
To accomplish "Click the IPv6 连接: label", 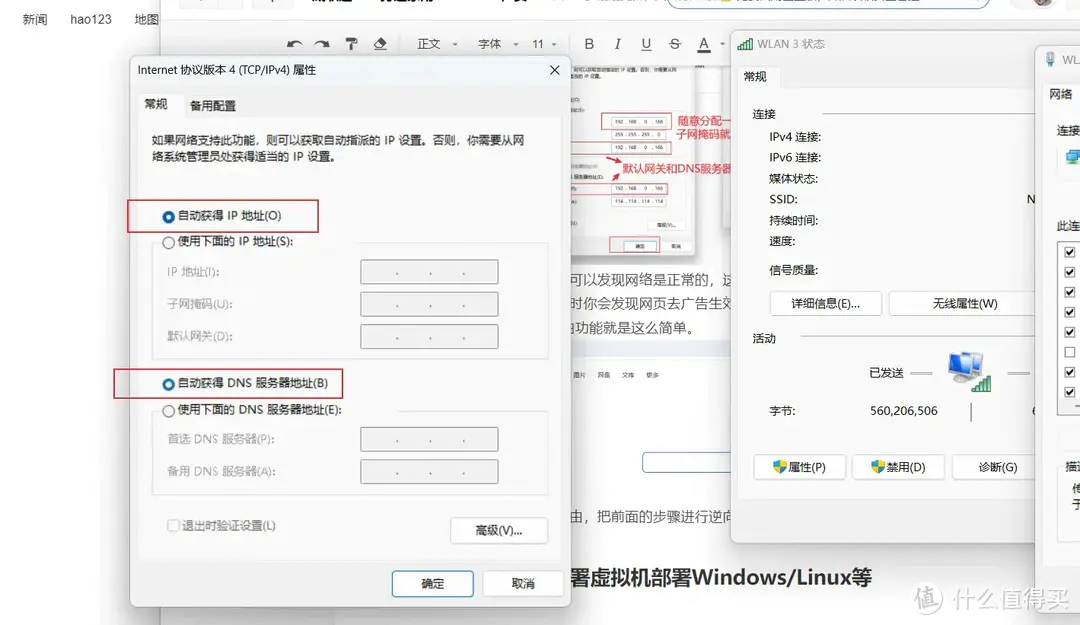I will (795, 158).
